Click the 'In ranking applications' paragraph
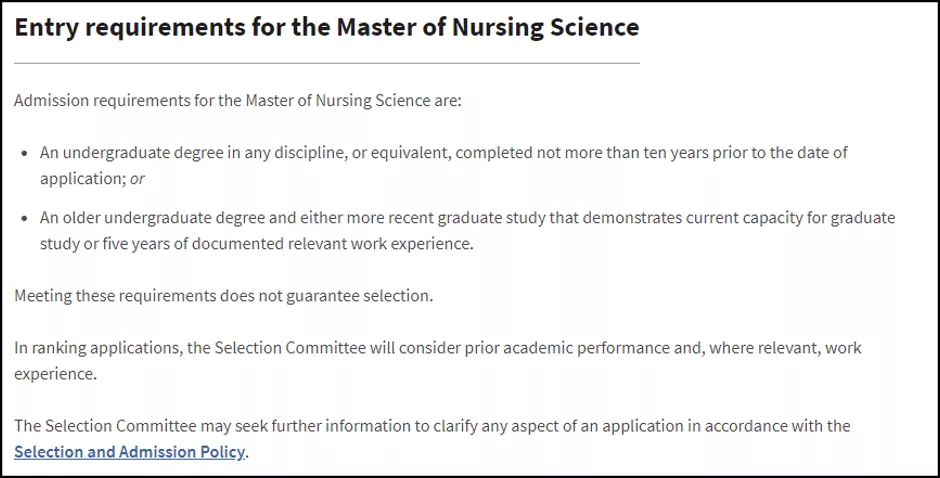Screen dimensions: 940x478 pos(438,360)
